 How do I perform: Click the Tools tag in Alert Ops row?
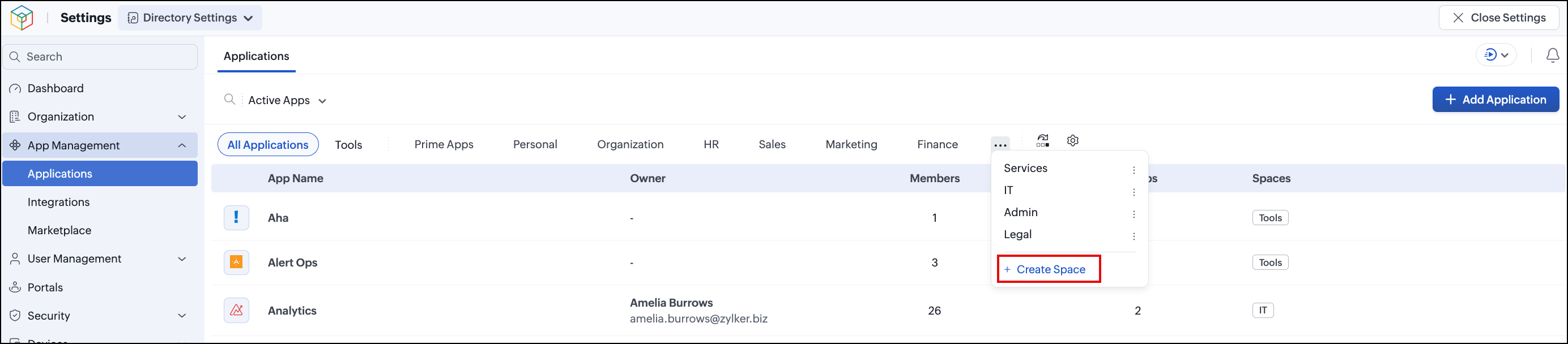coord(1269,263)
